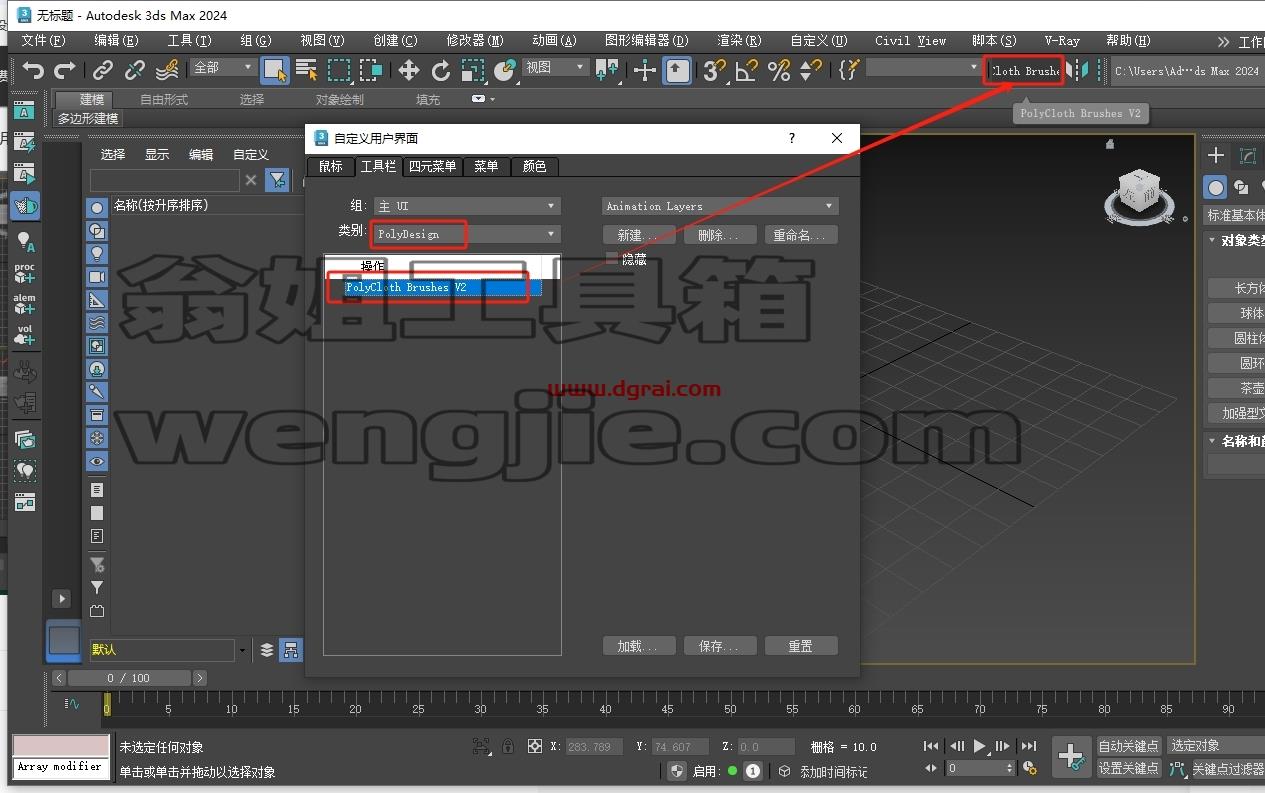
Task: Collapse the 对象类型 rollout
Action: (1236, 241)
